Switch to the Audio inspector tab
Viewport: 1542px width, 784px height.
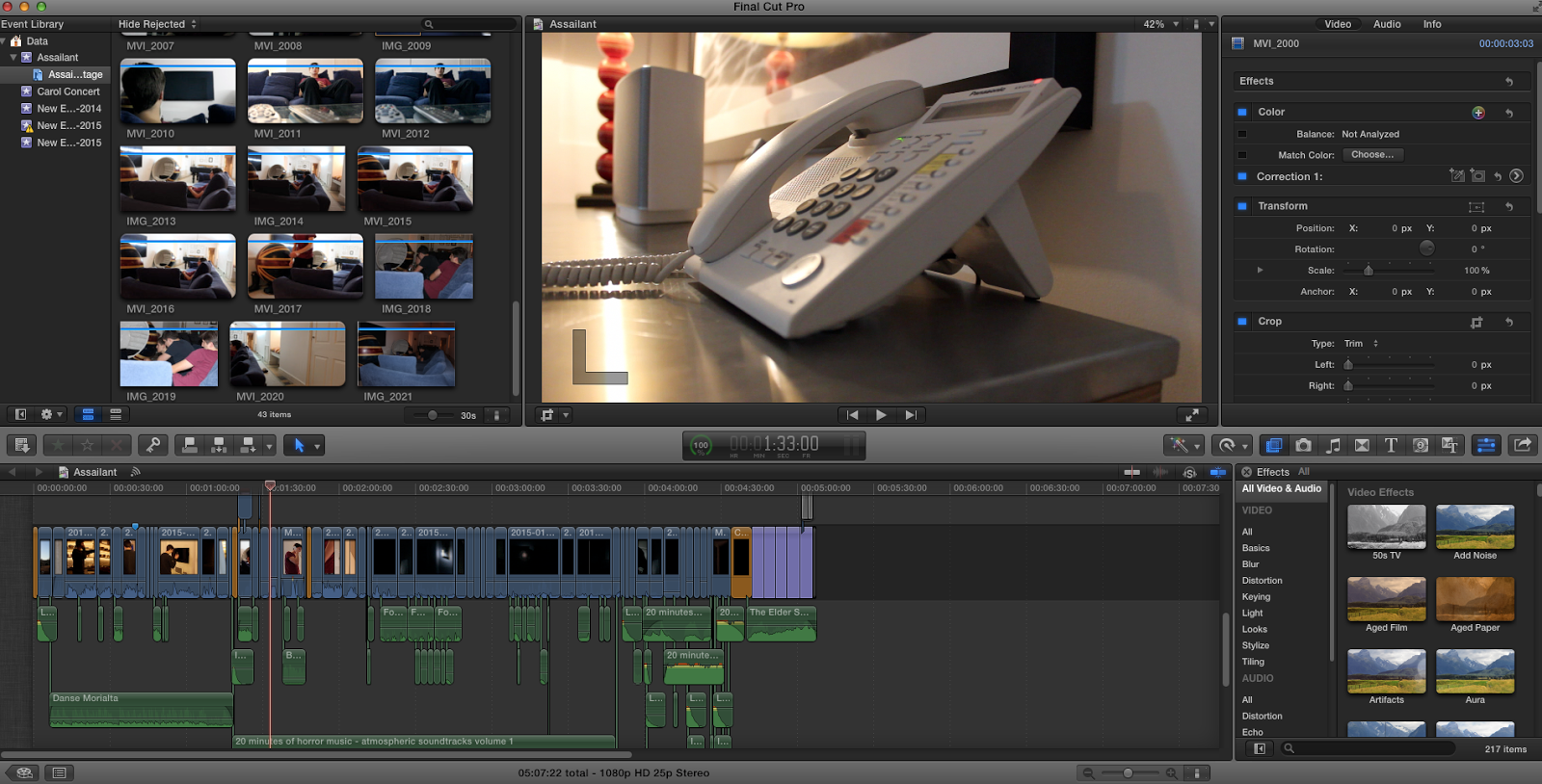1387,24
